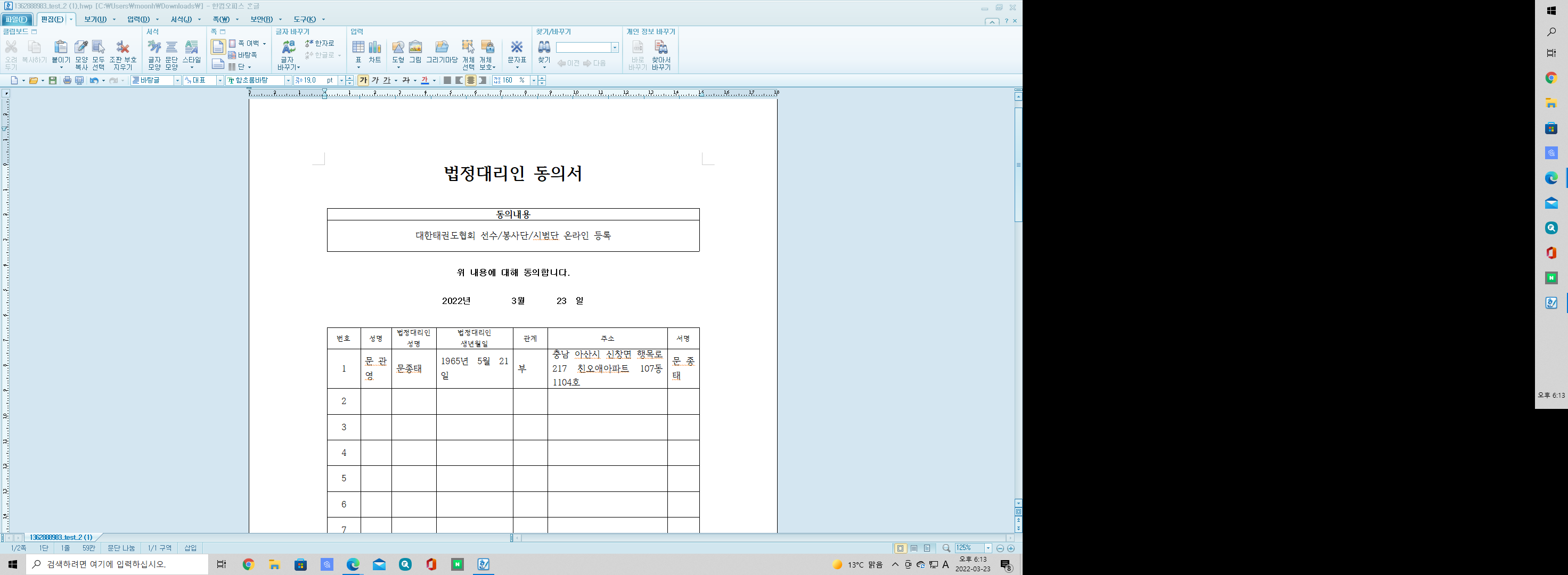This screenshot has height=575, width=1568.
Task: Open the 보기(U) menu
Action: tap(95, 20)
